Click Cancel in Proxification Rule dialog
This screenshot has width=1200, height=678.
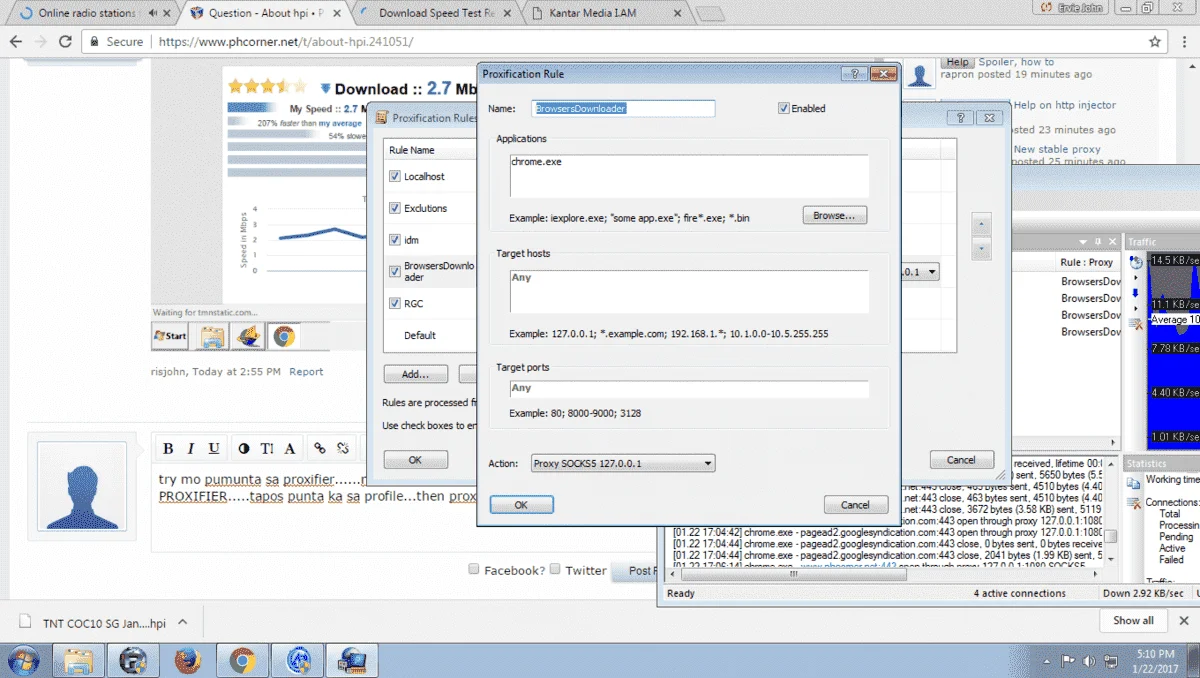pyautogui.click(x=855, y=505)
